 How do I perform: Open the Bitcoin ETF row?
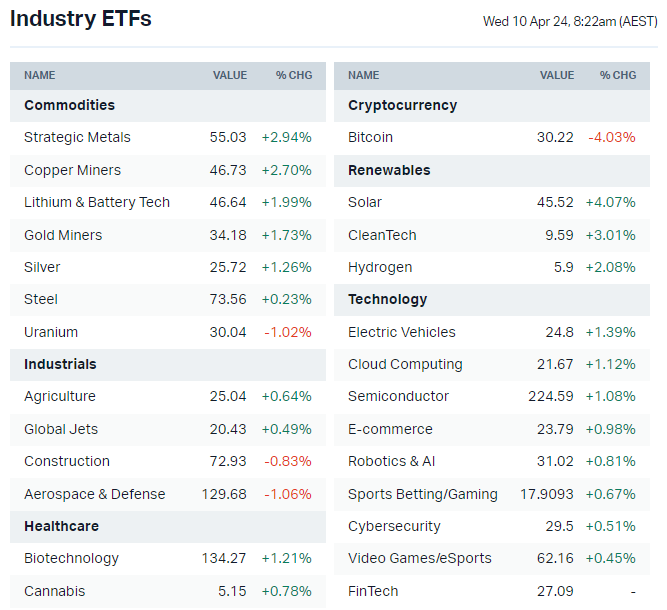[370, 137]
